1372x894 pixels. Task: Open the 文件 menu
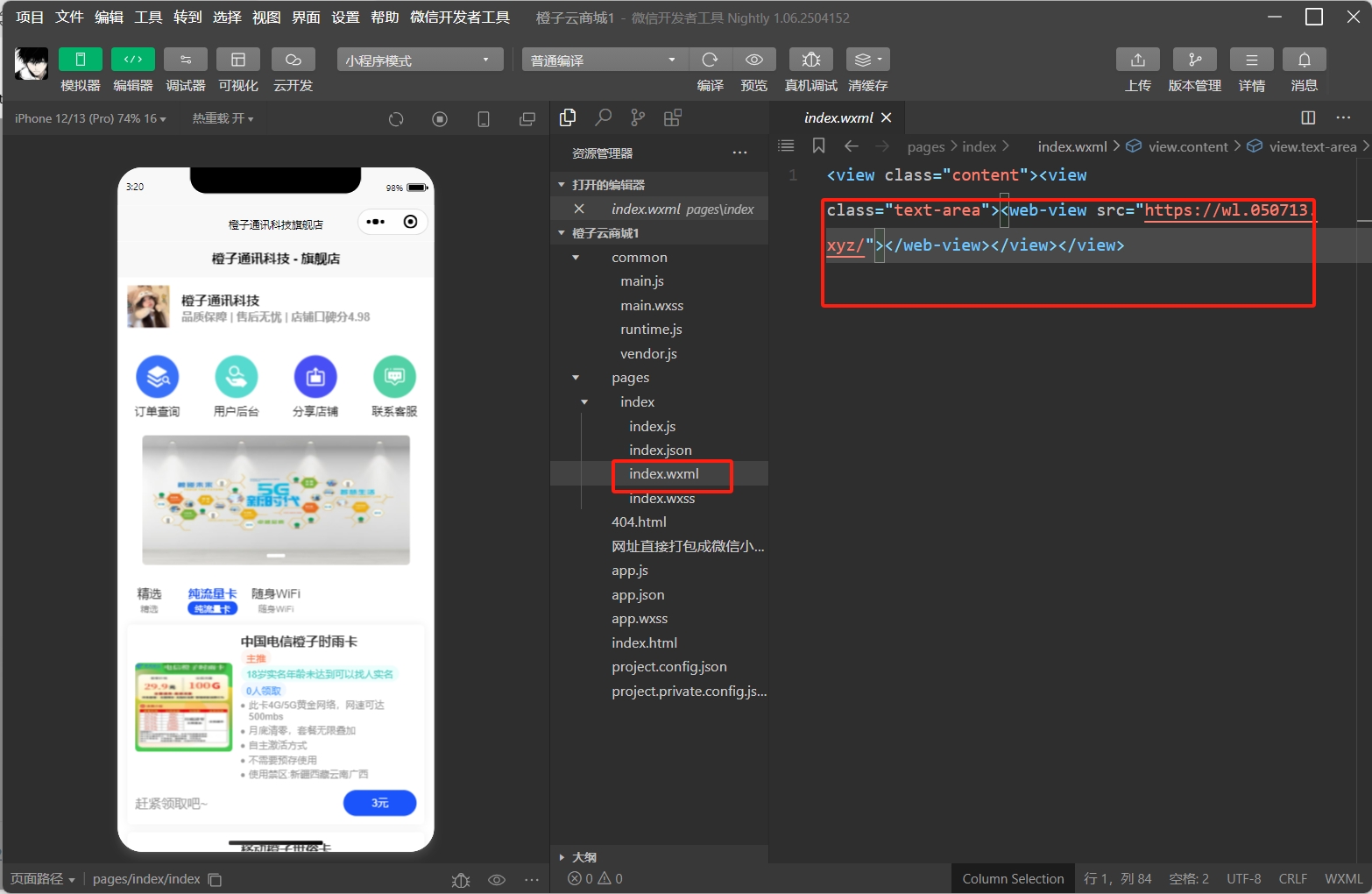tap(69, 18)
